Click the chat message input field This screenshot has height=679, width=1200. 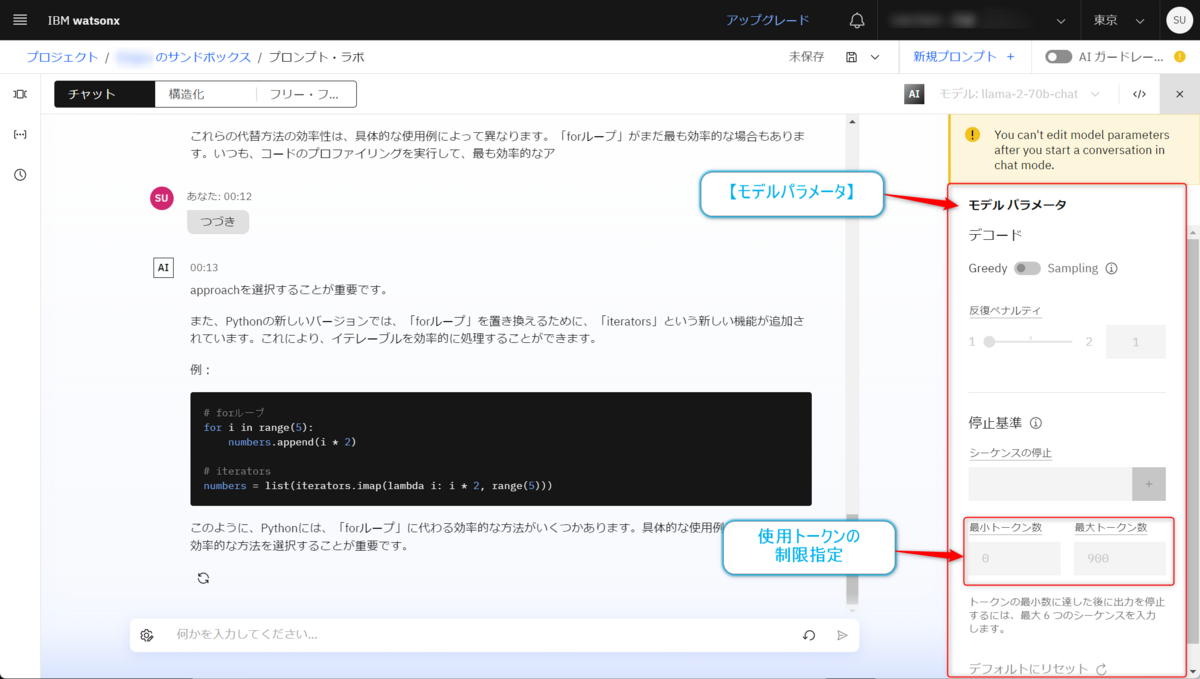480,635
